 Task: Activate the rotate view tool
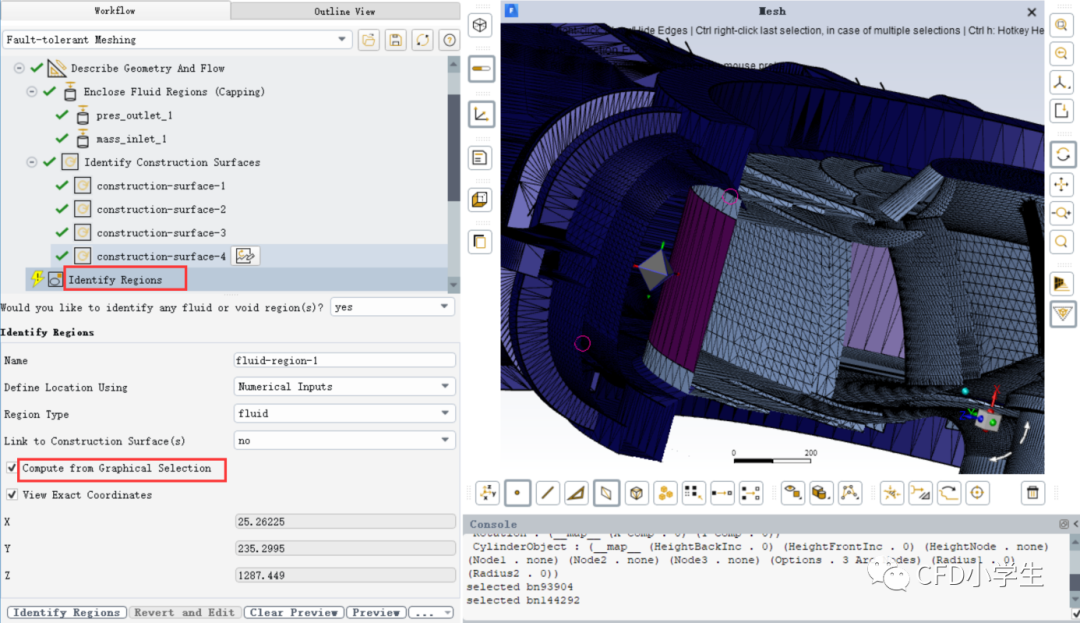(1062, 155)
